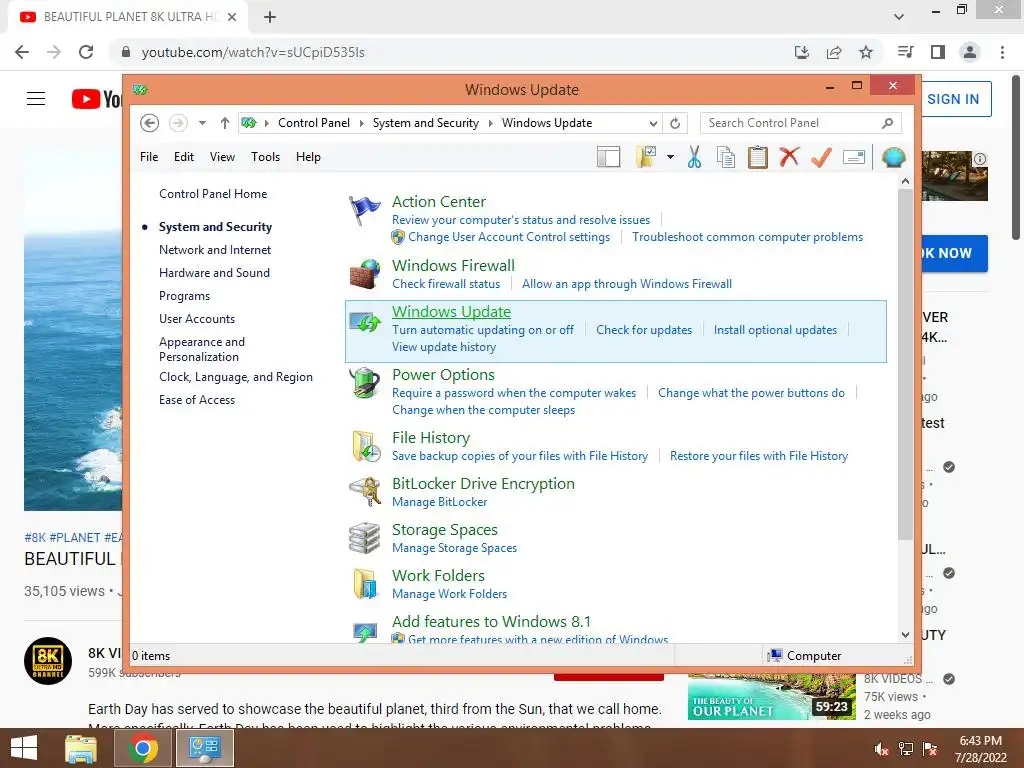This screenshot has width=1024, height=768.
Task: Click Check firewall status link
Action: 446,284
